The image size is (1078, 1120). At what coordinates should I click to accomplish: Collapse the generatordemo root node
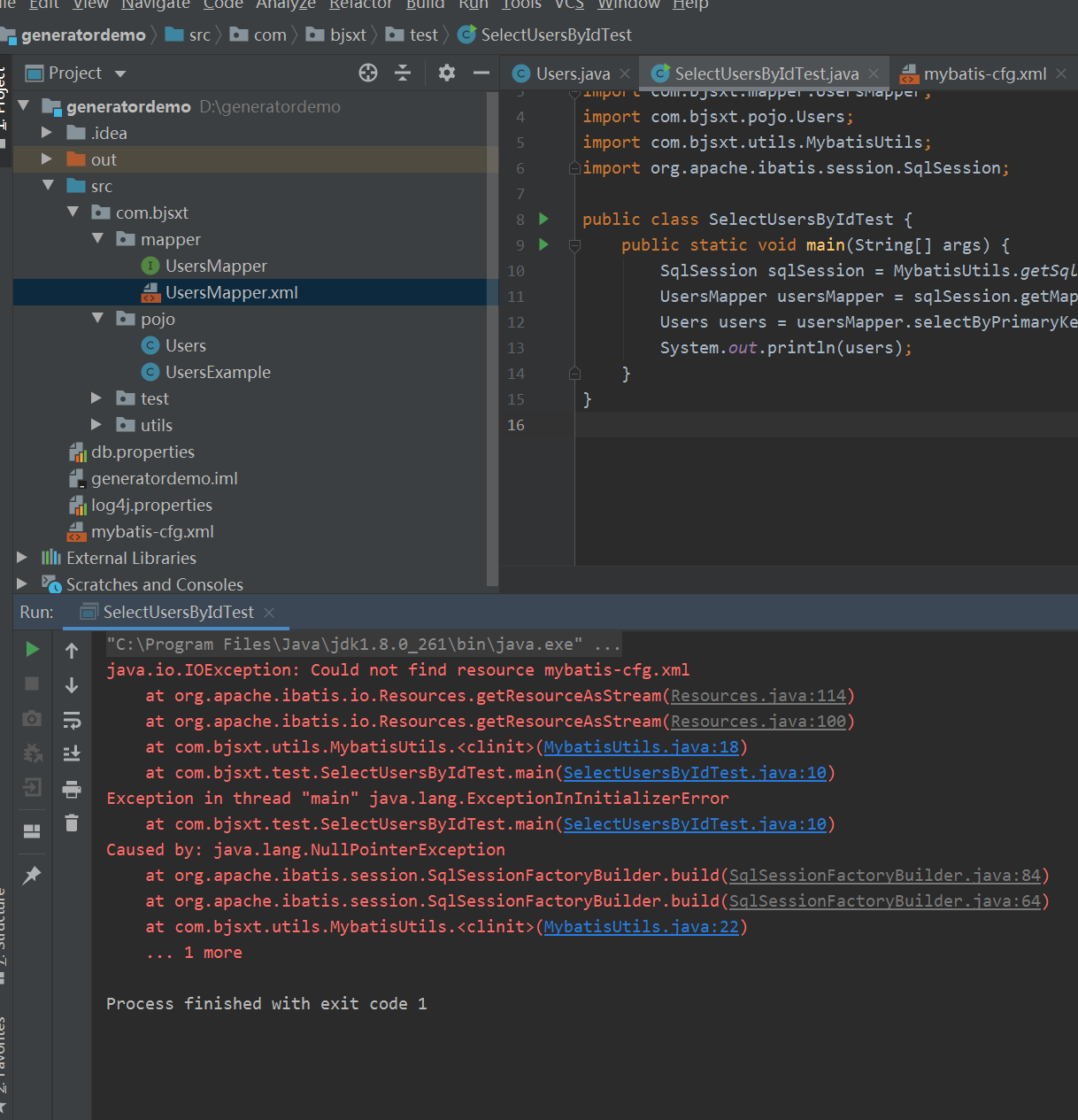[24, 106]
